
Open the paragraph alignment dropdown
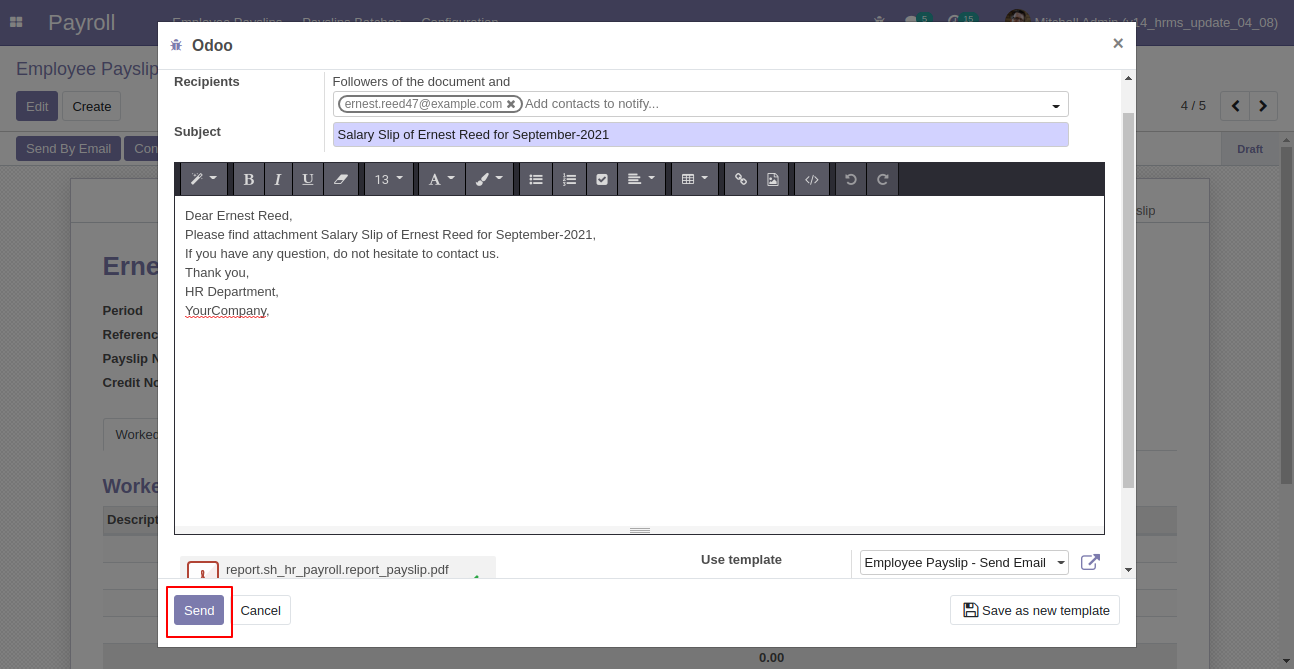(x=641, y=179)
